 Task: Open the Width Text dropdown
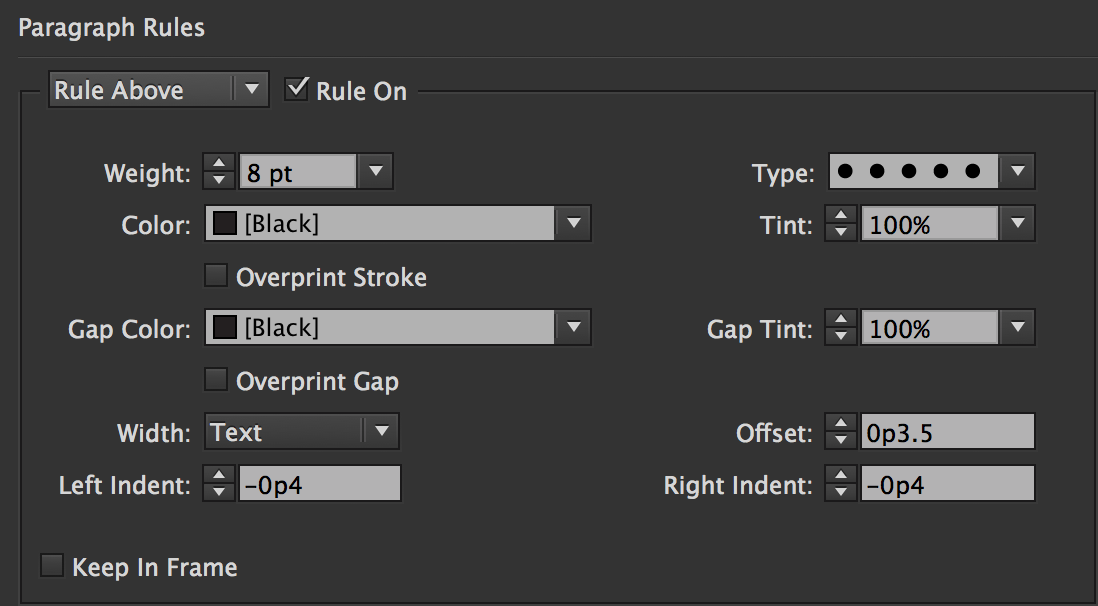pos(301,432)
